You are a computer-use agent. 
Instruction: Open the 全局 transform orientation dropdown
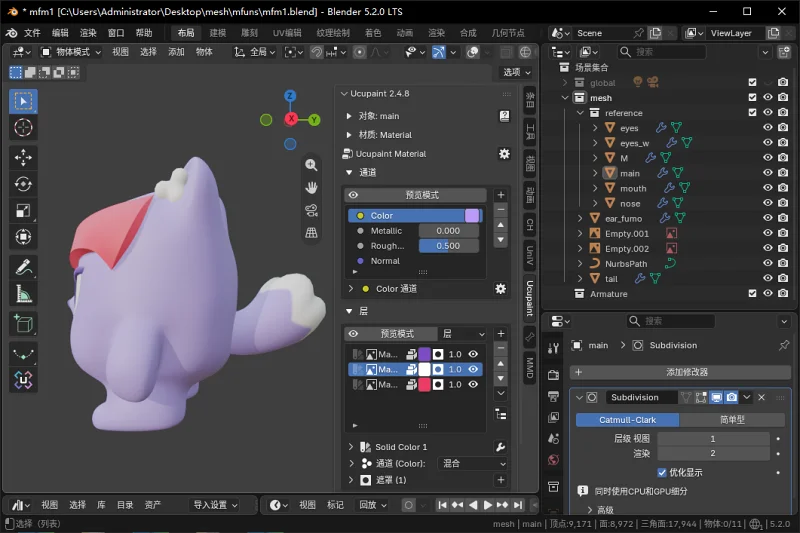[255, 52]
